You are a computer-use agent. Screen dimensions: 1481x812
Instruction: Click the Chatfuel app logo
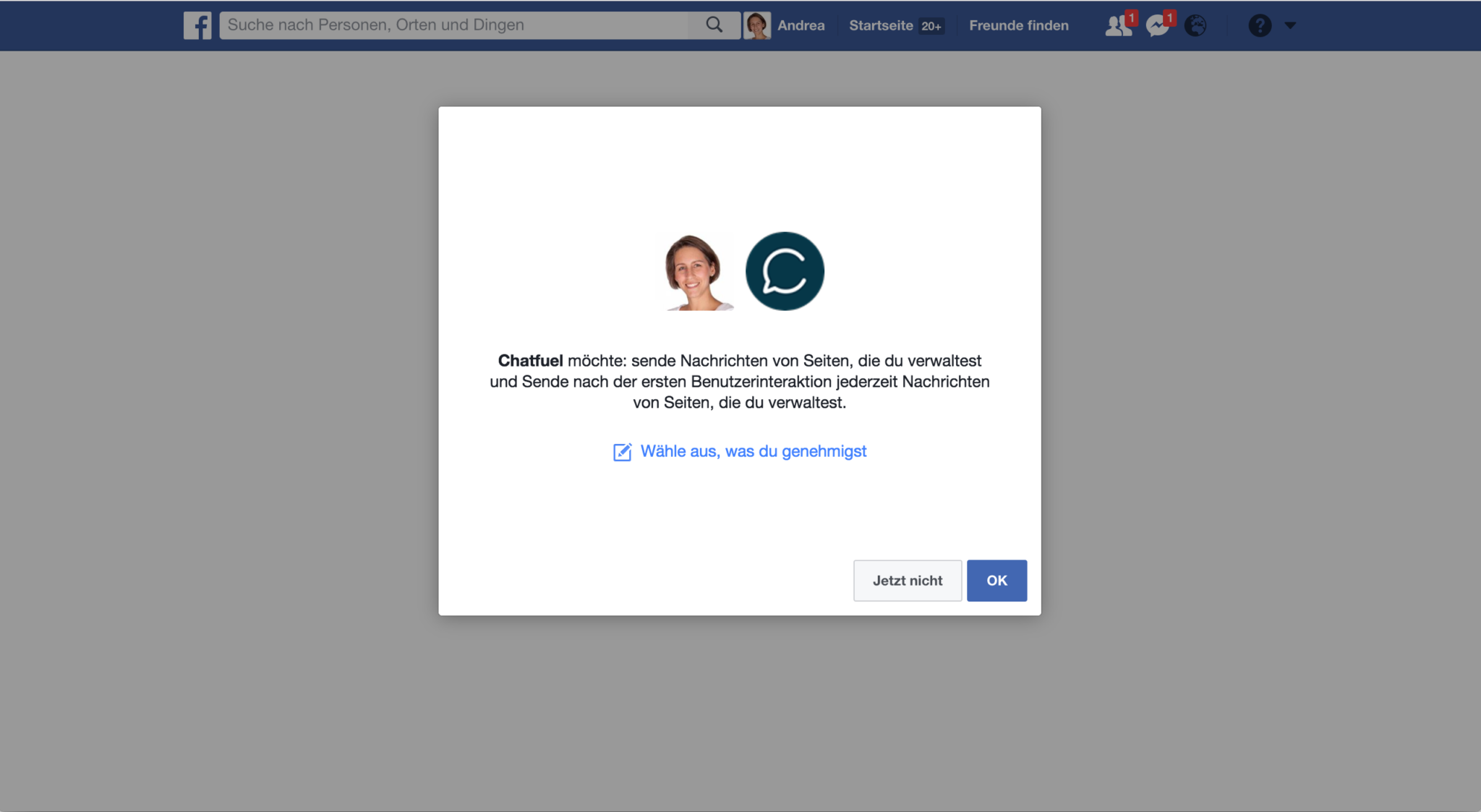tap(785, 271)
